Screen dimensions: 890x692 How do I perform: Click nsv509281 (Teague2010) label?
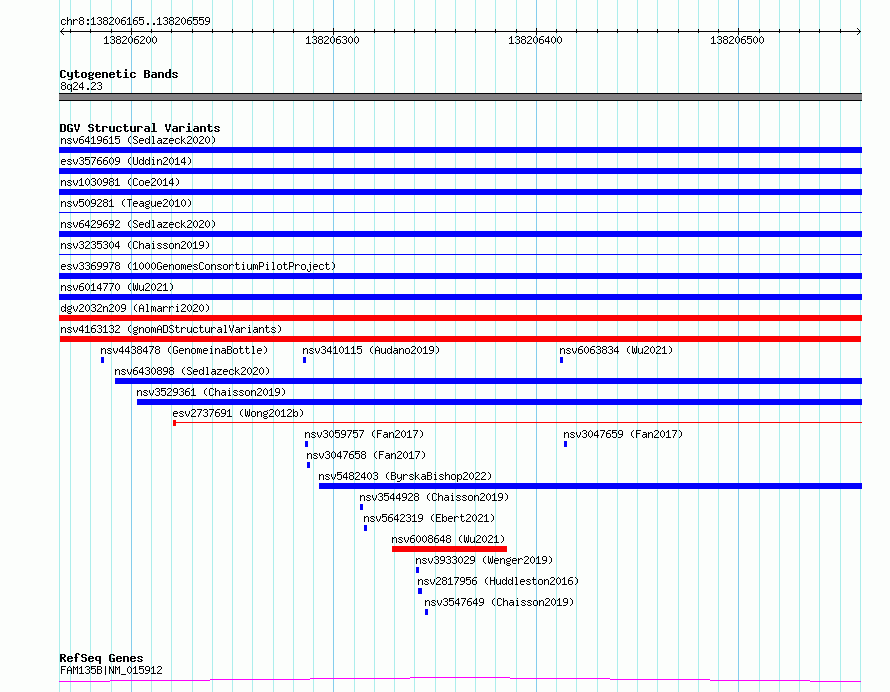[126, 203]
